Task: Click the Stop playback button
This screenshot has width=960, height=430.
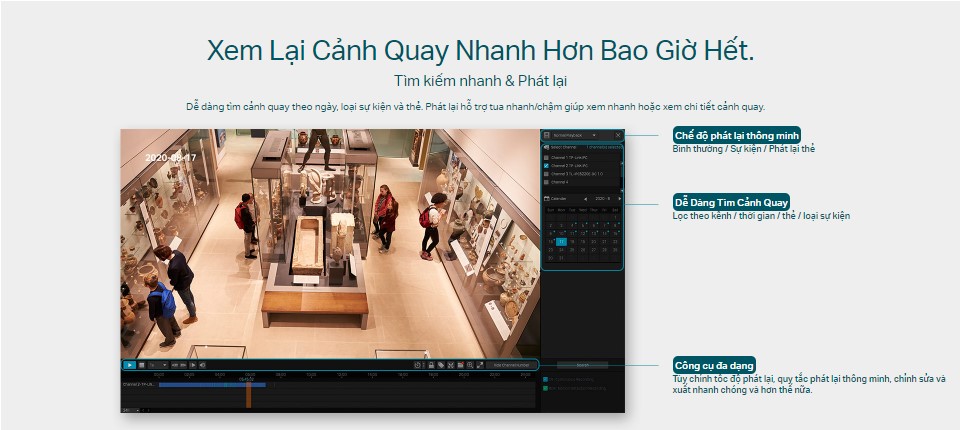Action: click(x=142, y=365)
